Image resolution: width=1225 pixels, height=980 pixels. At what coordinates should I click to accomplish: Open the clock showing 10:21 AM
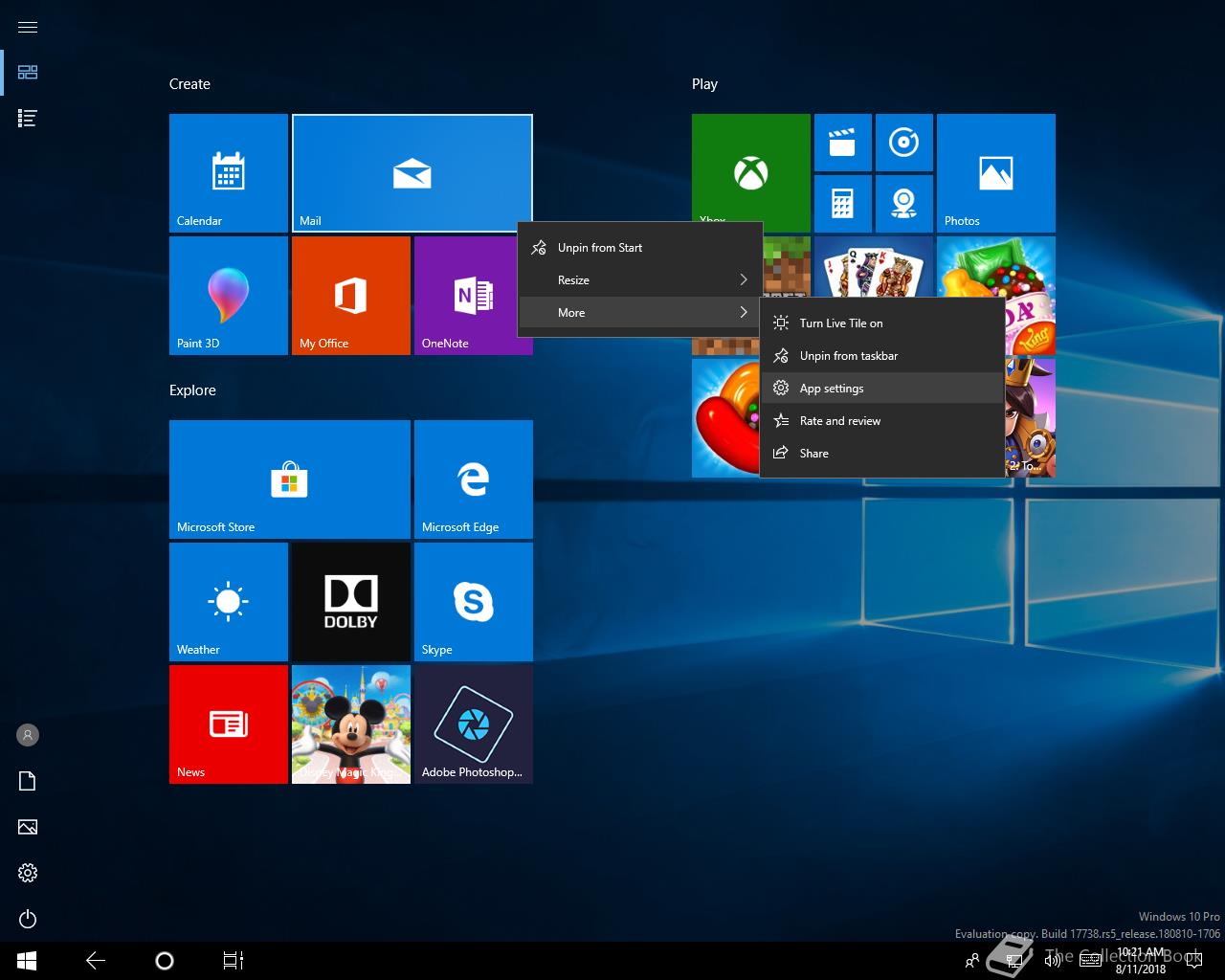coord(1141,961)
